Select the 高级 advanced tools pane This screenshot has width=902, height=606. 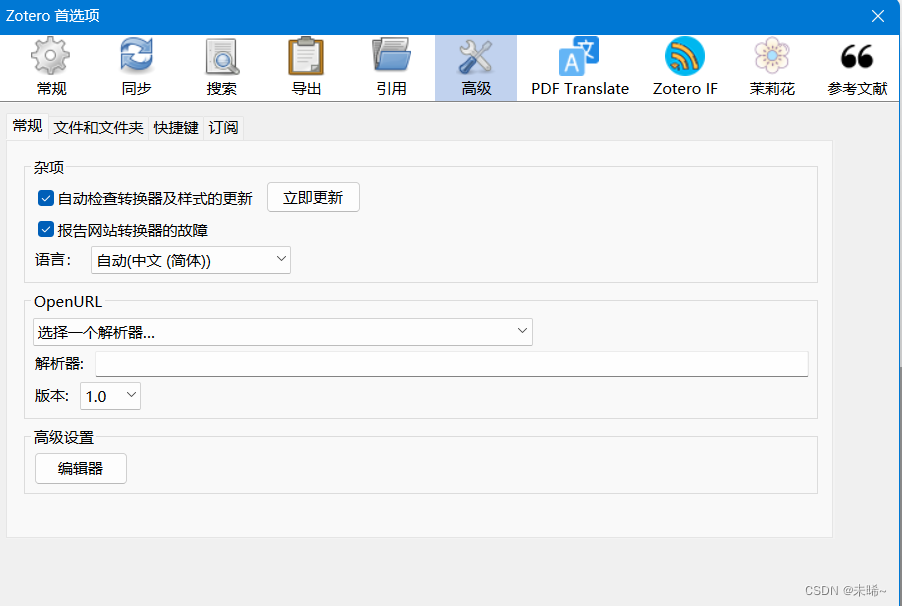click(476, 67)
